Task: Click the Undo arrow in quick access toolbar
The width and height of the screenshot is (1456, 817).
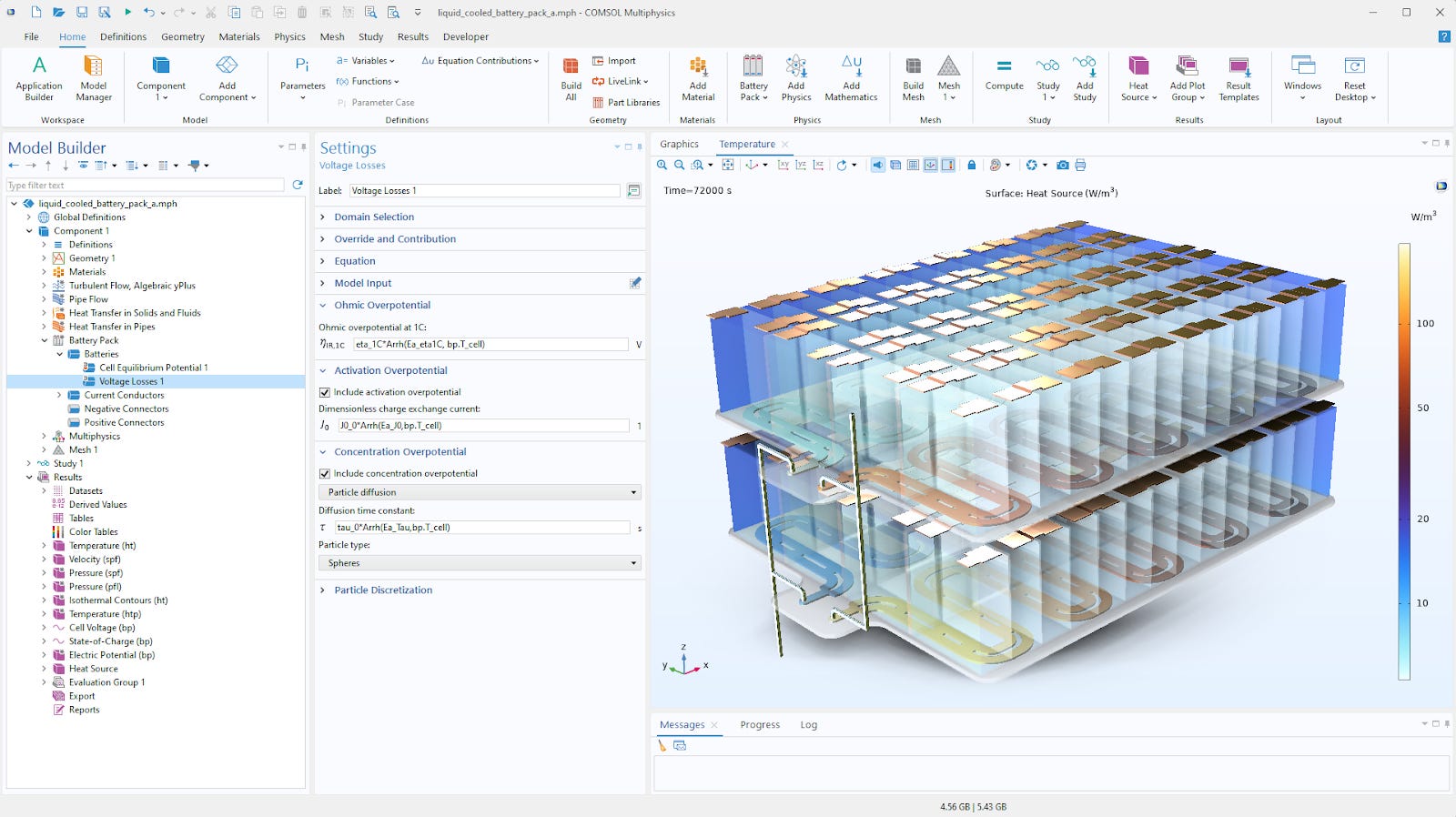Action: 148,13
